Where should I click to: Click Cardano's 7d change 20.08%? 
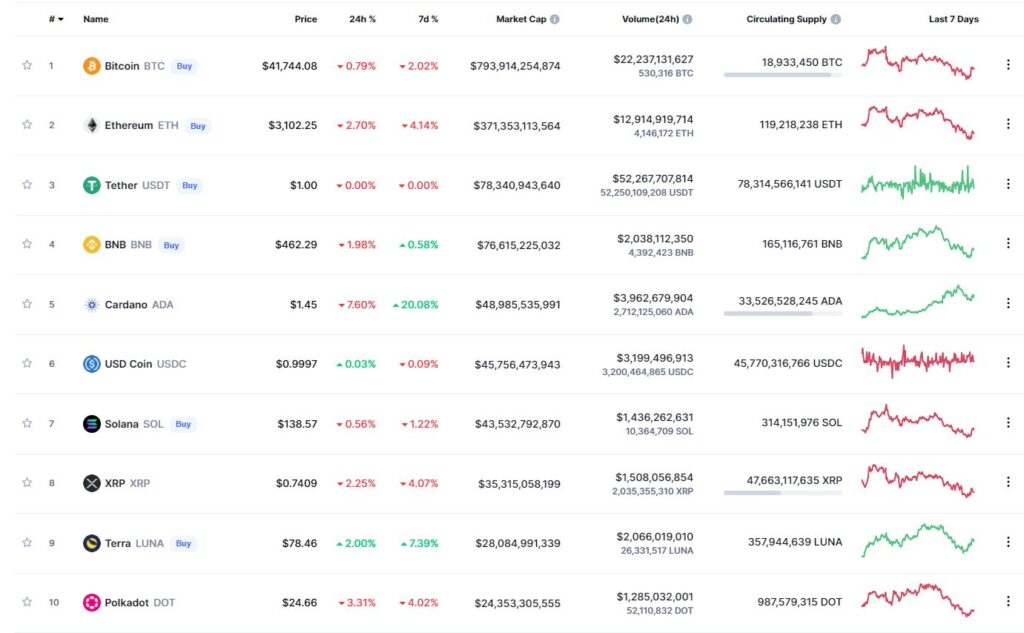coord(415,304)
